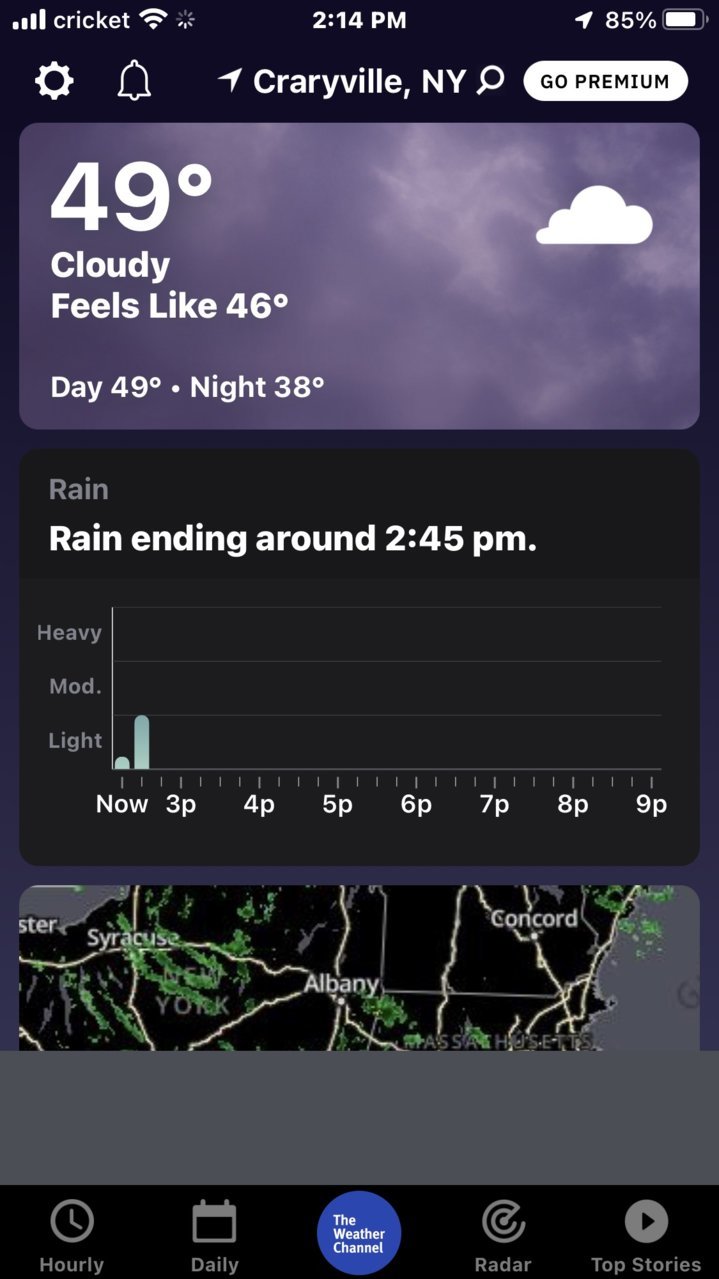The width and height of the screenshot is (719, 1279).
Task: Open the Rain ending around 2:45 pm card
Action: (x=359, y=657)
